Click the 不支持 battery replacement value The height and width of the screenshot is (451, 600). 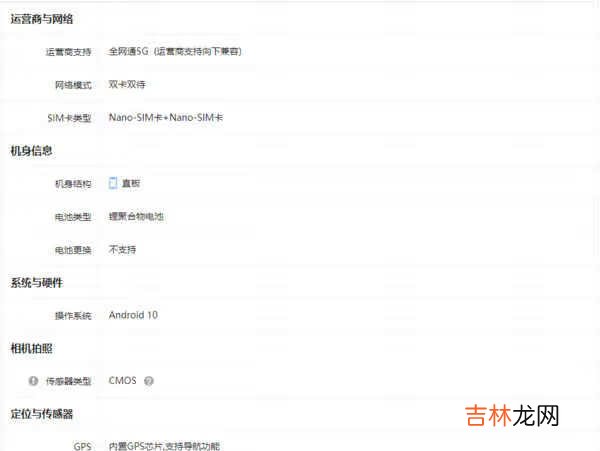pos(122,249)
